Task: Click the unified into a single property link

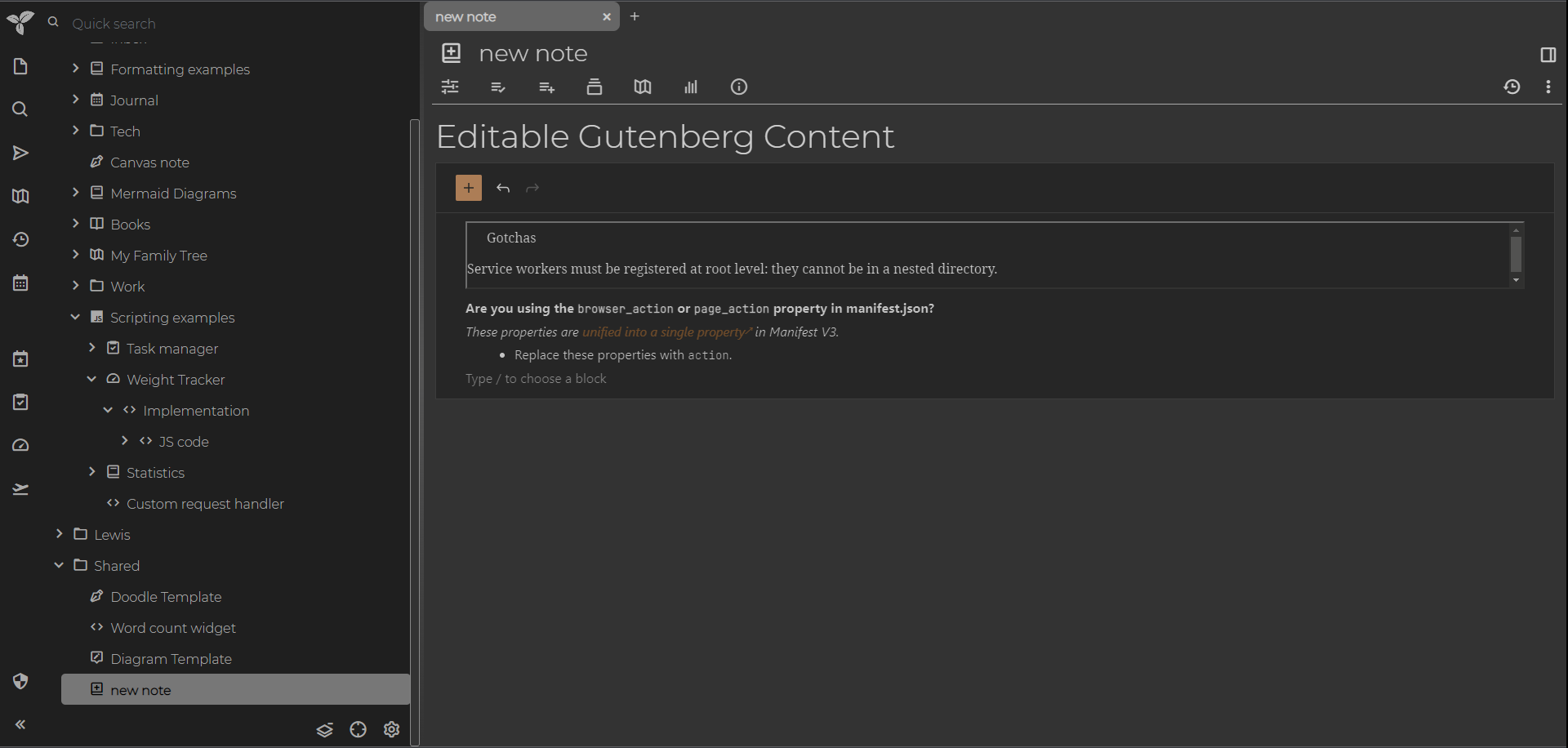Action: [665, 332]
